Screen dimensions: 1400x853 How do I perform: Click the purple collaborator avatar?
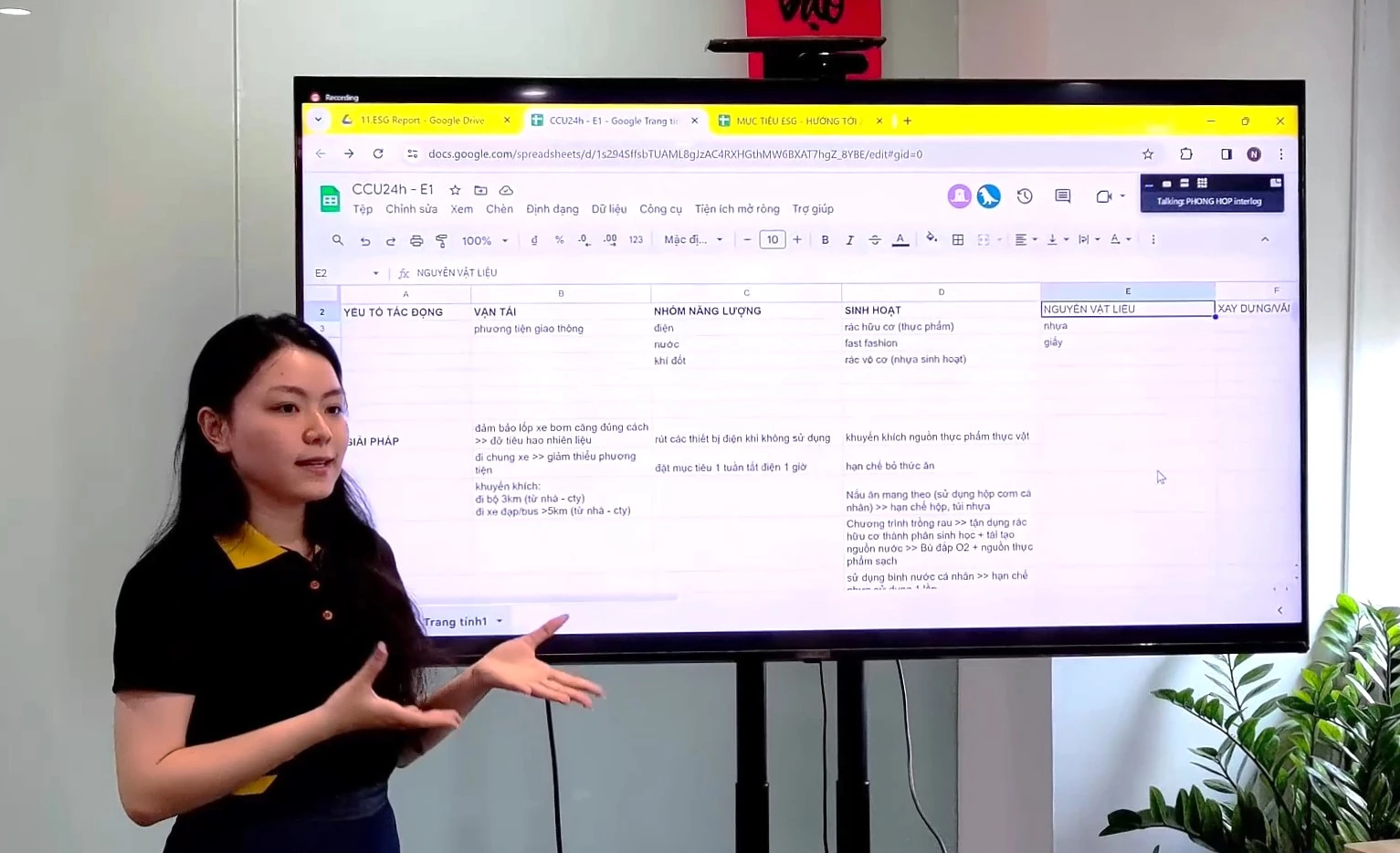pyautogui.click(x=959, y=196)
